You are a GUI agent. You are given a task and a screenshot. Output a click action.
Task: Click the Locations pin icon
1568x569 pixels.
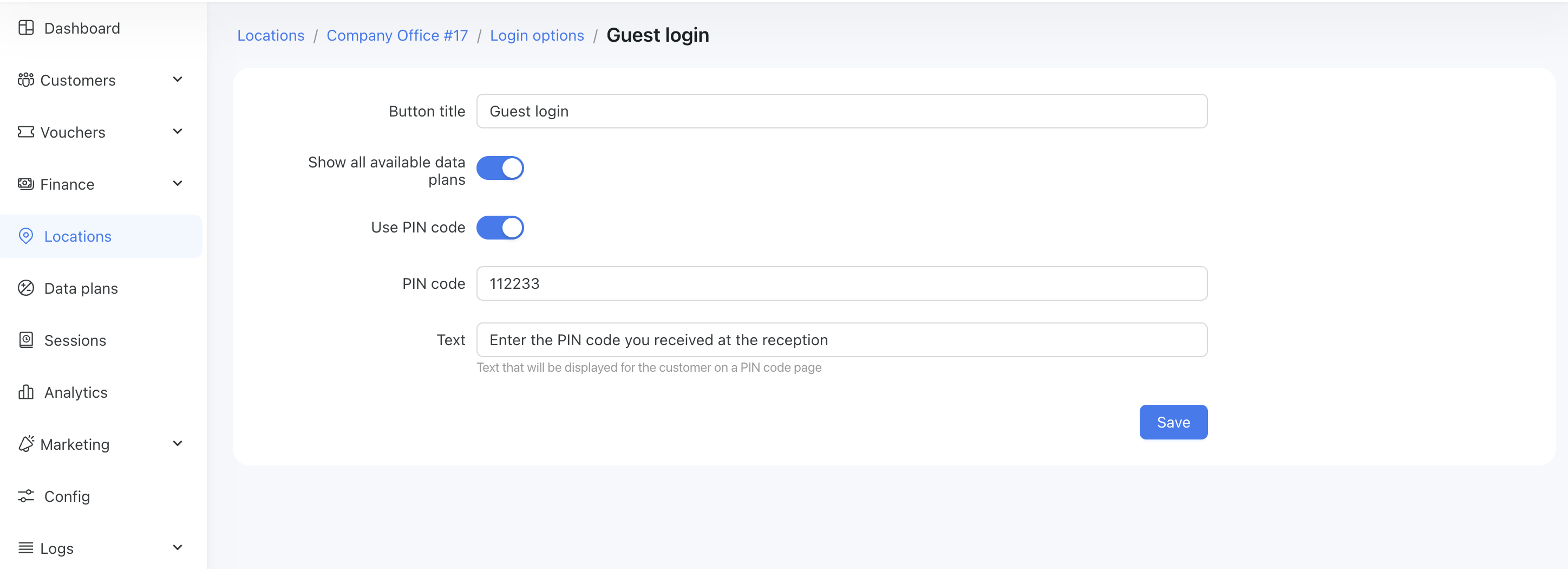point(25,236)
